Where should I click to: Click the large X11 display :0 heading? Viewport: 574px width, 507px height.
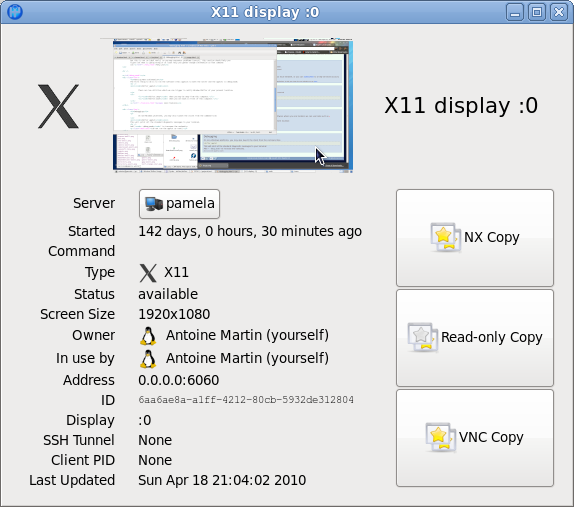[x=461, y=106]
